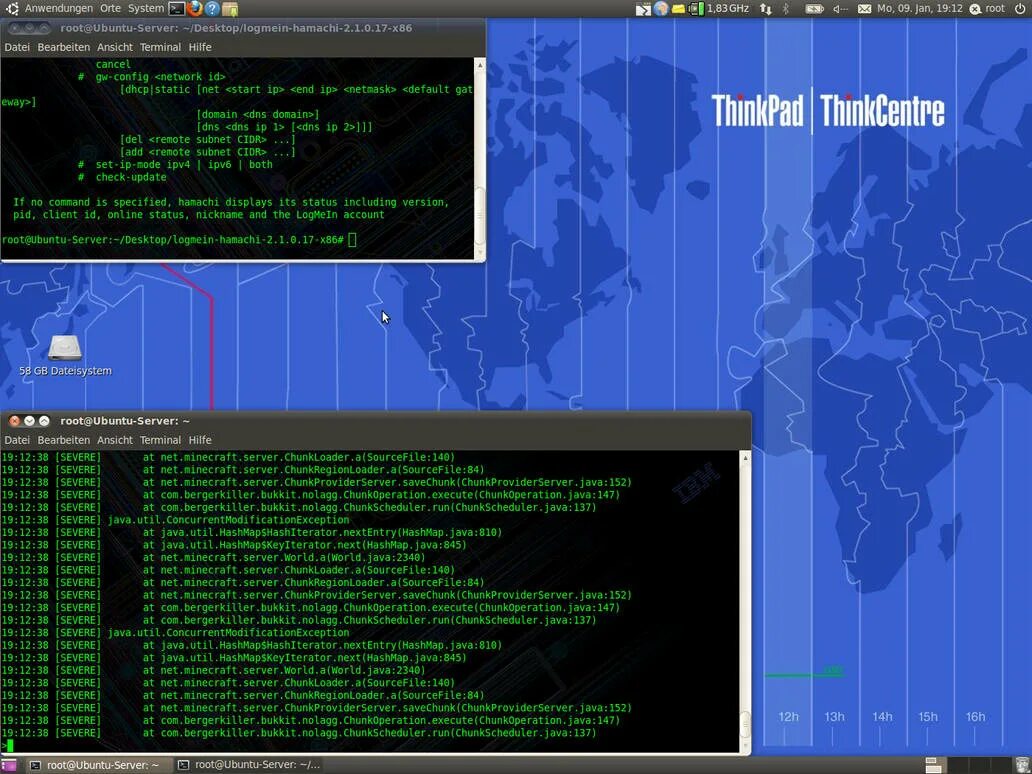Click the 'check-update' text in hamachi terminal

[x=131, y=177]
